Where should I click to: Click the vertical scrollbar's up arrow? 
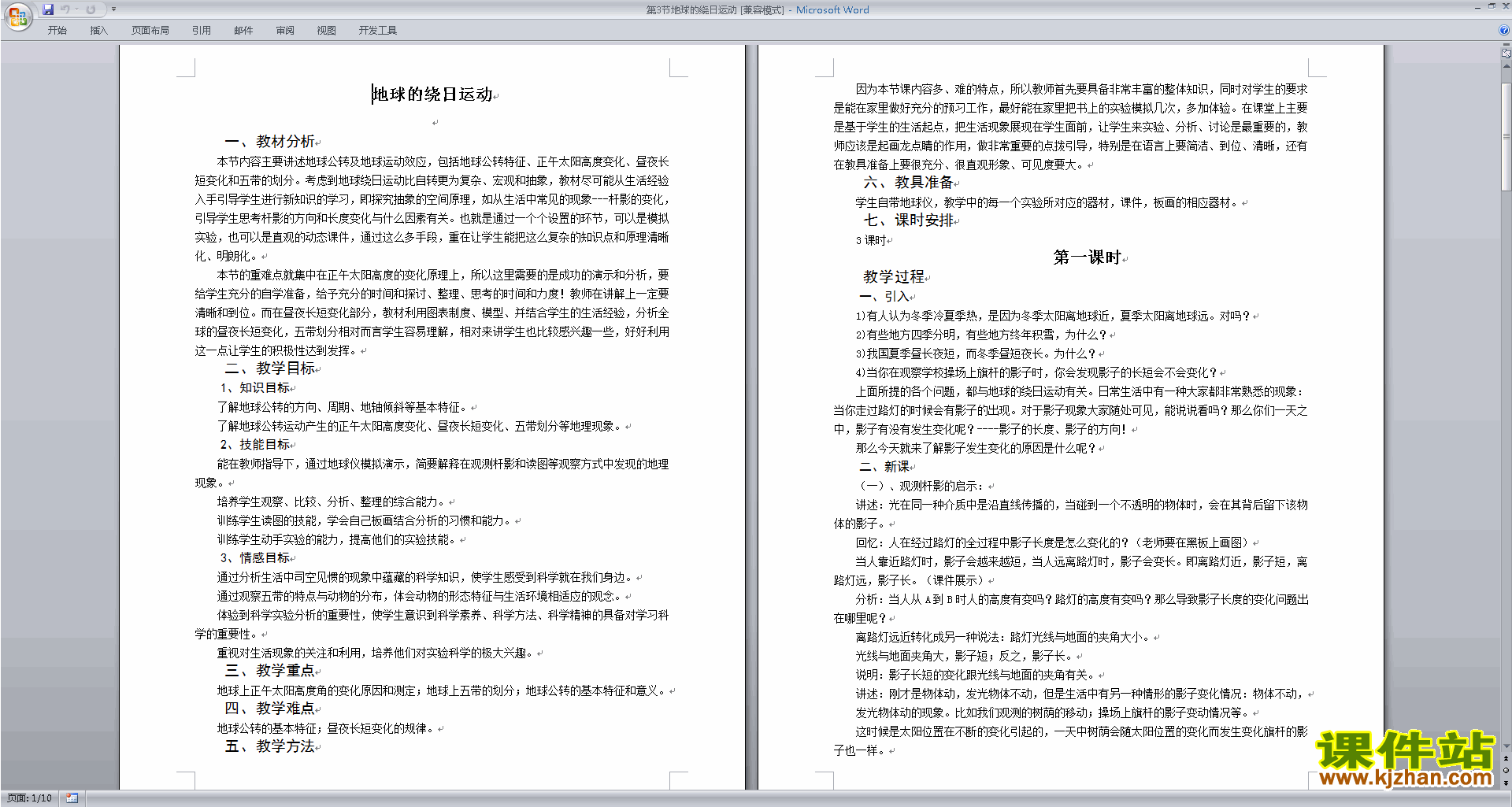coord(1506,66)
